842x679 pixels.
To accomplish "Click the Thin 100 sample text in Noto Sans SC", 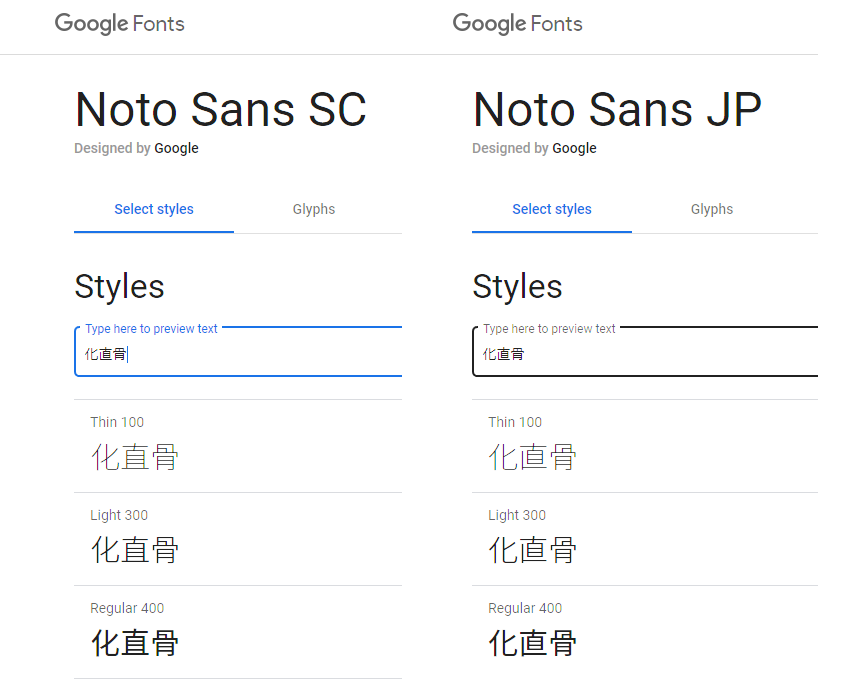I will [135, 457].
